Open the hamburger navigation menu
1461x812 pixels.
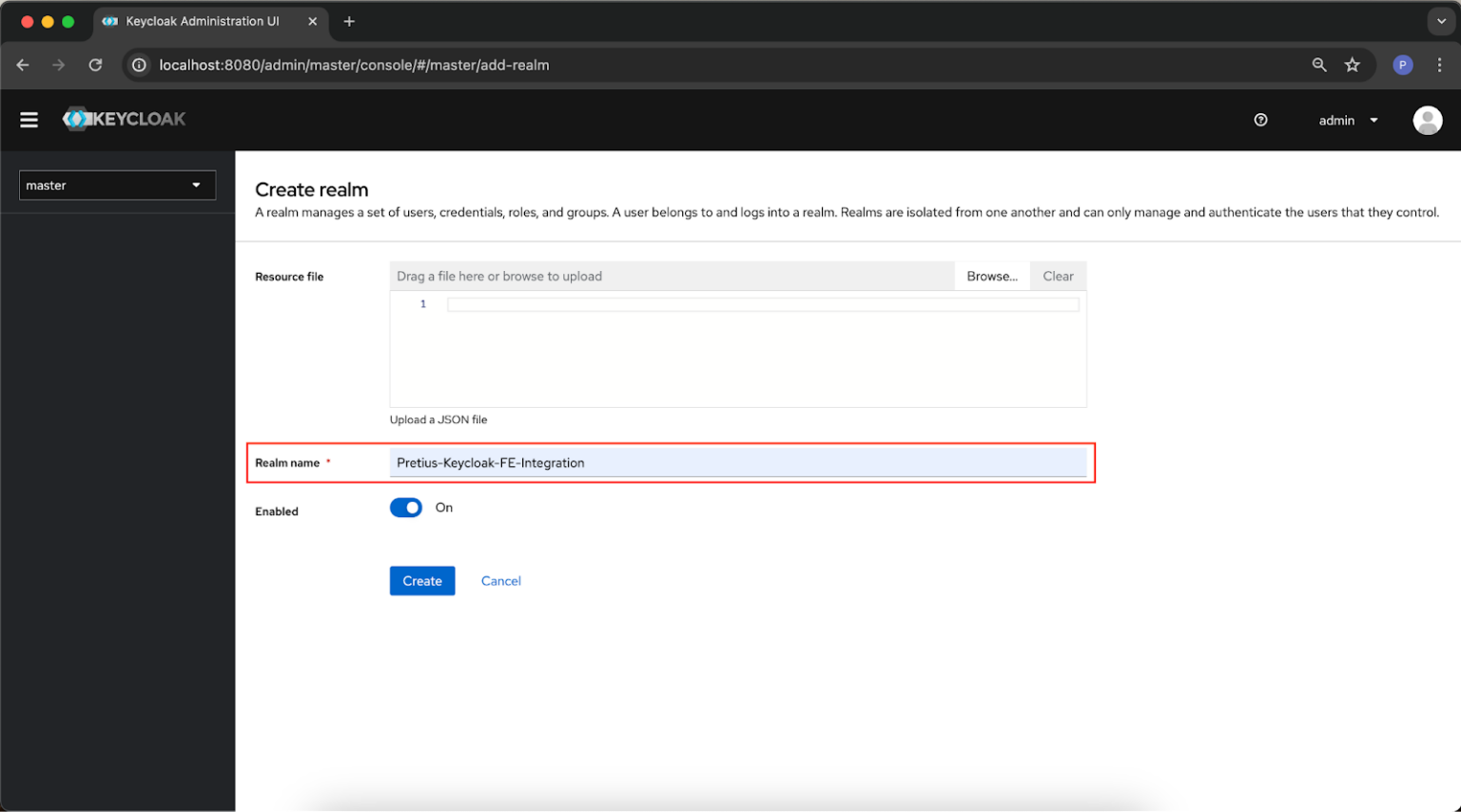tap(29, 120)
